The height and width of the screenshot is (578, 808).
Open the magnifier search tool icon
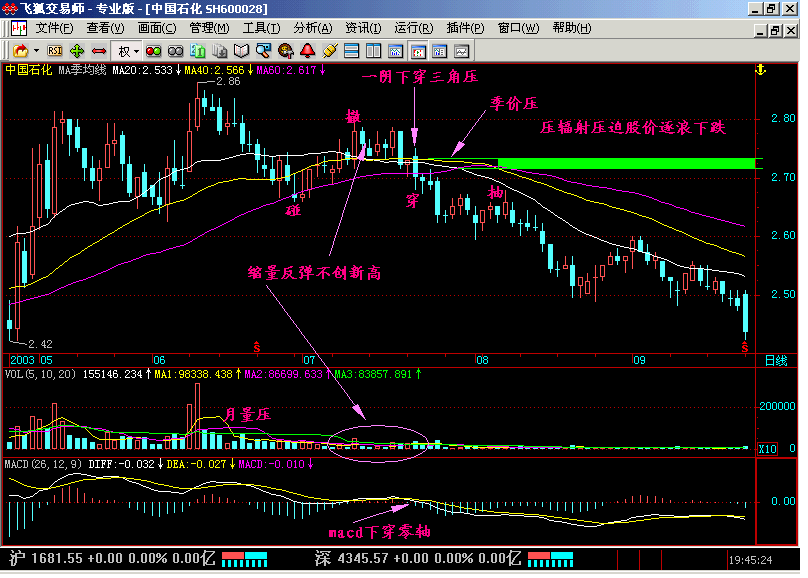[263, 51]
